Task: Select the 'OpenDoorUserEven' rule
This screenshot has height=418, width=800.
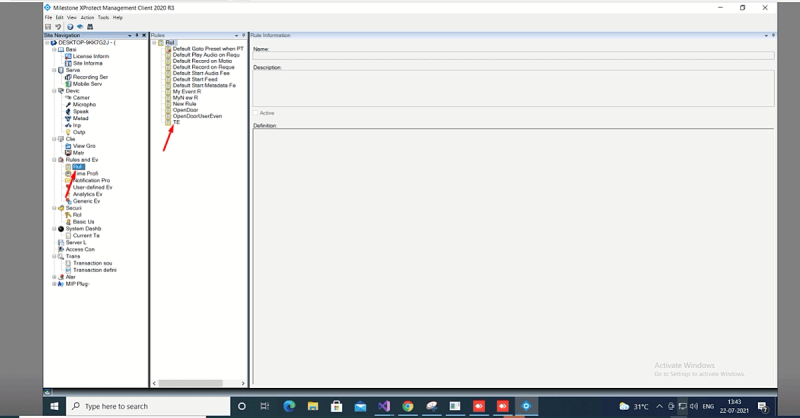Action: (197, 116)
